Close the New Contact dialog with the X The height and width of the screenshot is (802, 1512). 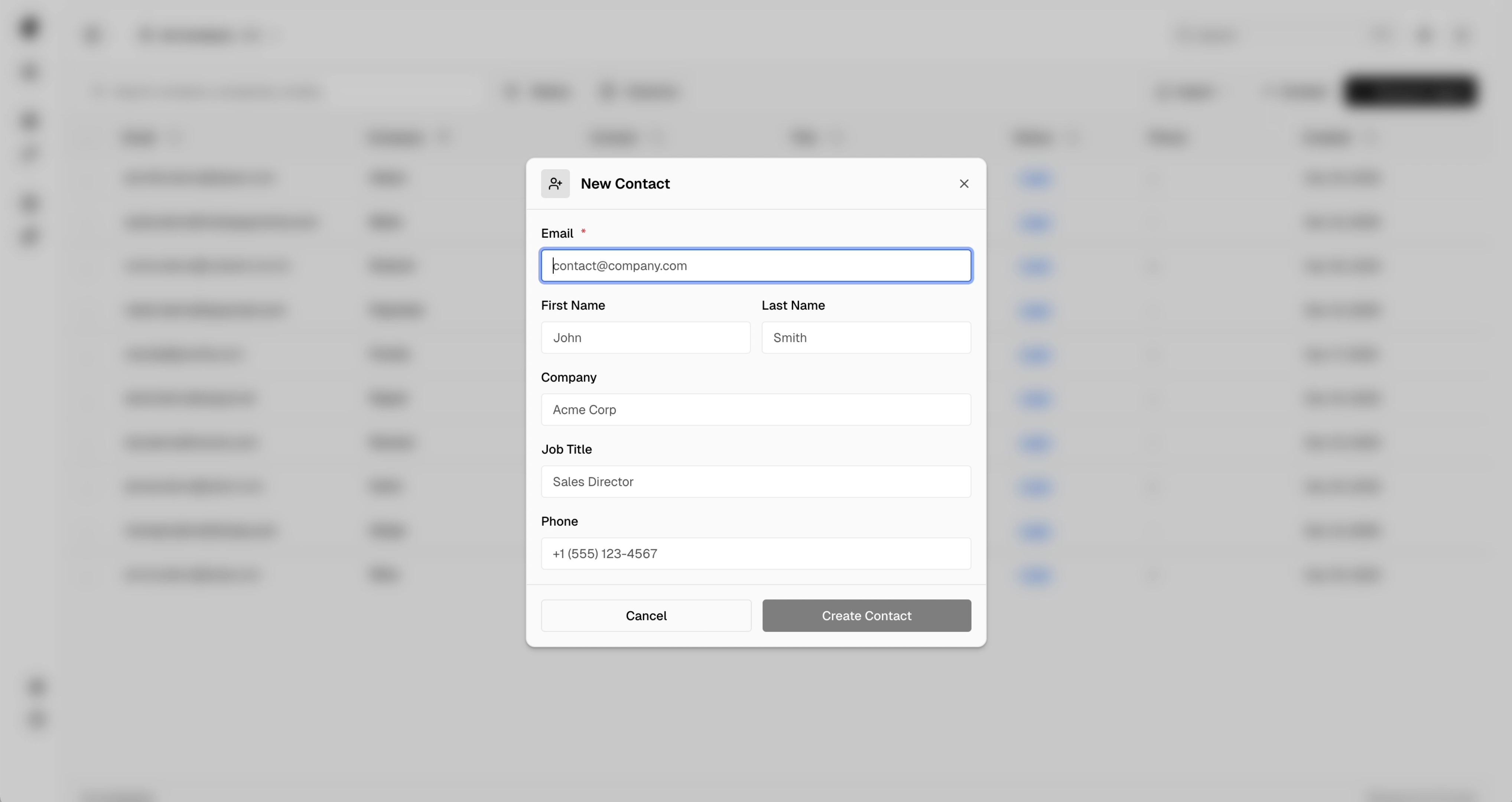[x=964, y=183]
